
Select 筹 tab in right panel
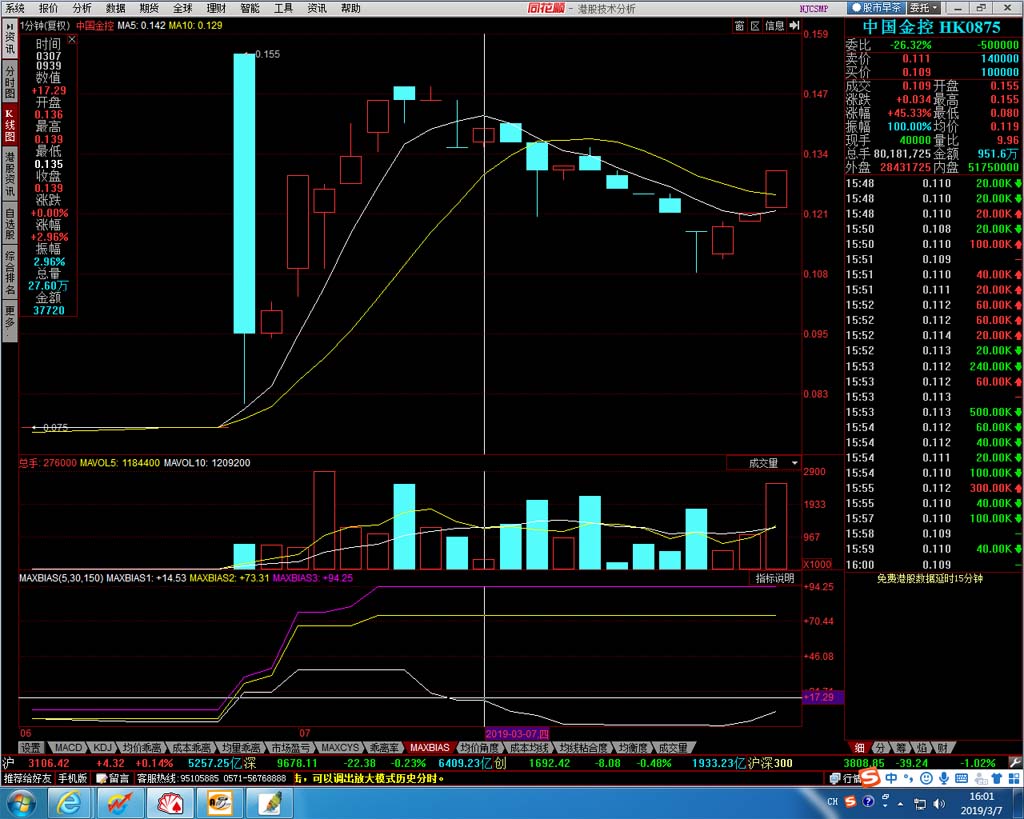(x=901, y=747)
